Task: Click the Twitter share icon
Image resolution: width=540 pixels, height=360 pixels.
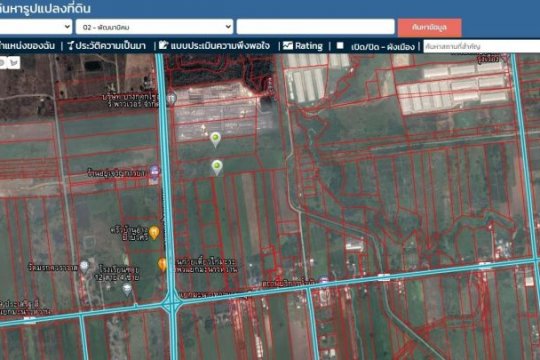Action: [14, 63]
